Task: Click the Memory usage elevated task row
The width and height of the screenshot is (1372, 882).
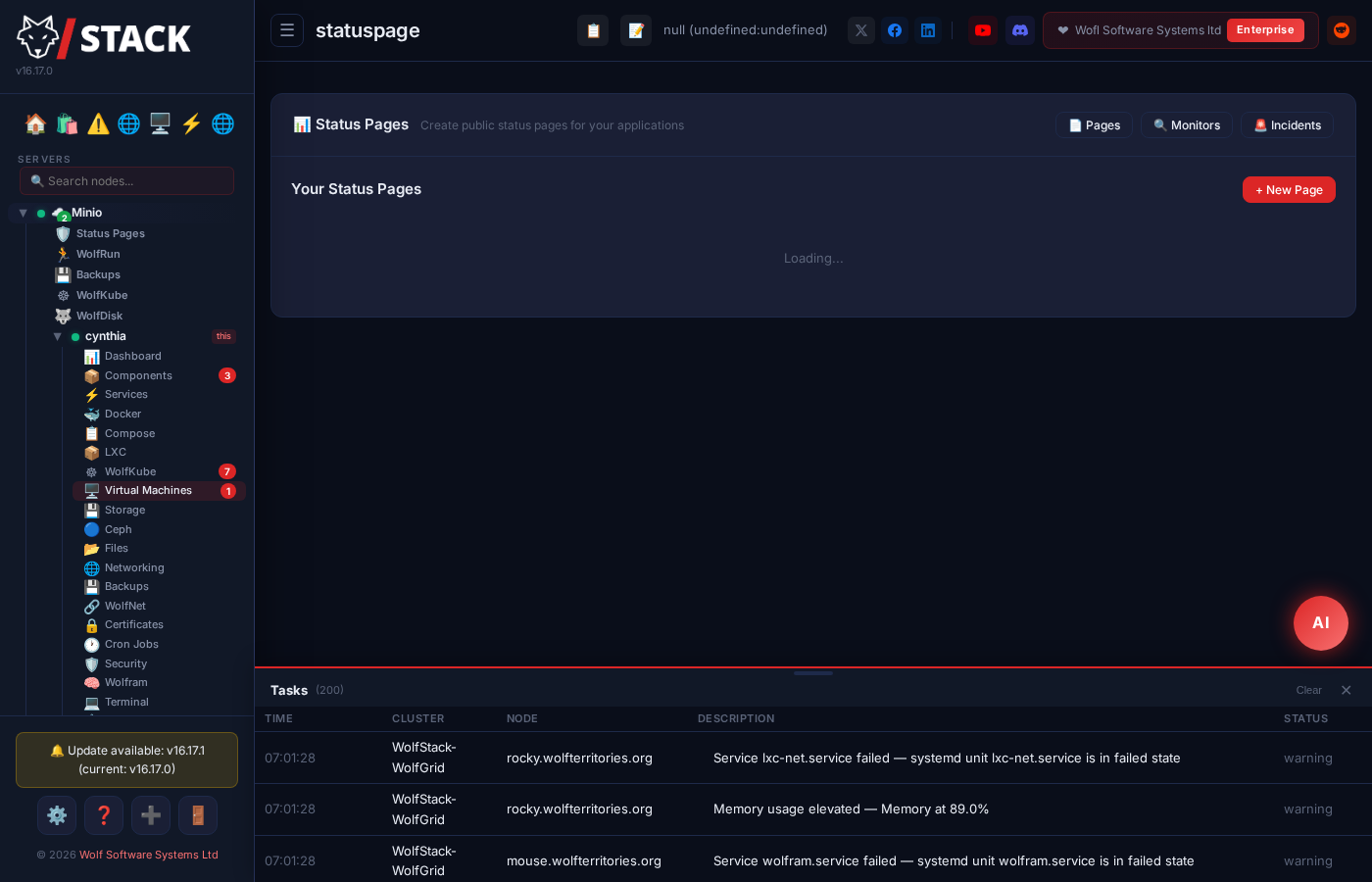Action: point(813,809)
